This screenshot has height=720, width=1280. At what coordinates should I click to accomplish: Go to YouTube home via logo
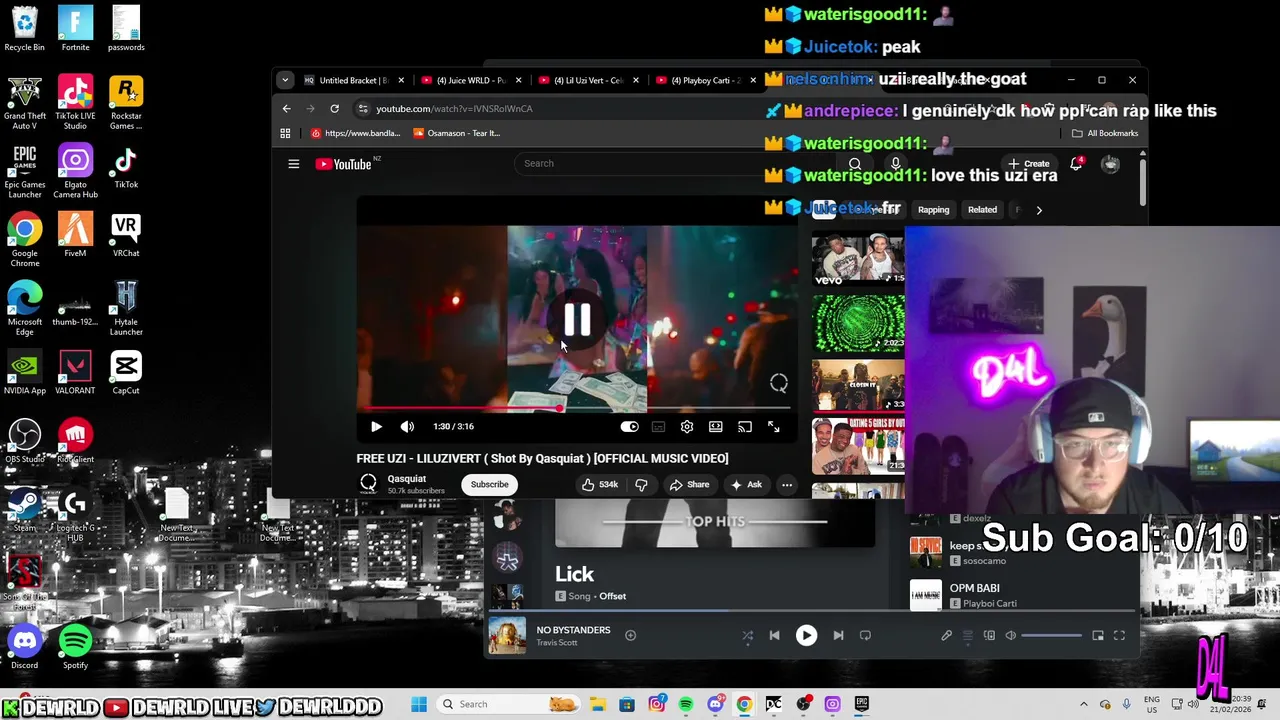pyautogui.click(x=344, y=164)
